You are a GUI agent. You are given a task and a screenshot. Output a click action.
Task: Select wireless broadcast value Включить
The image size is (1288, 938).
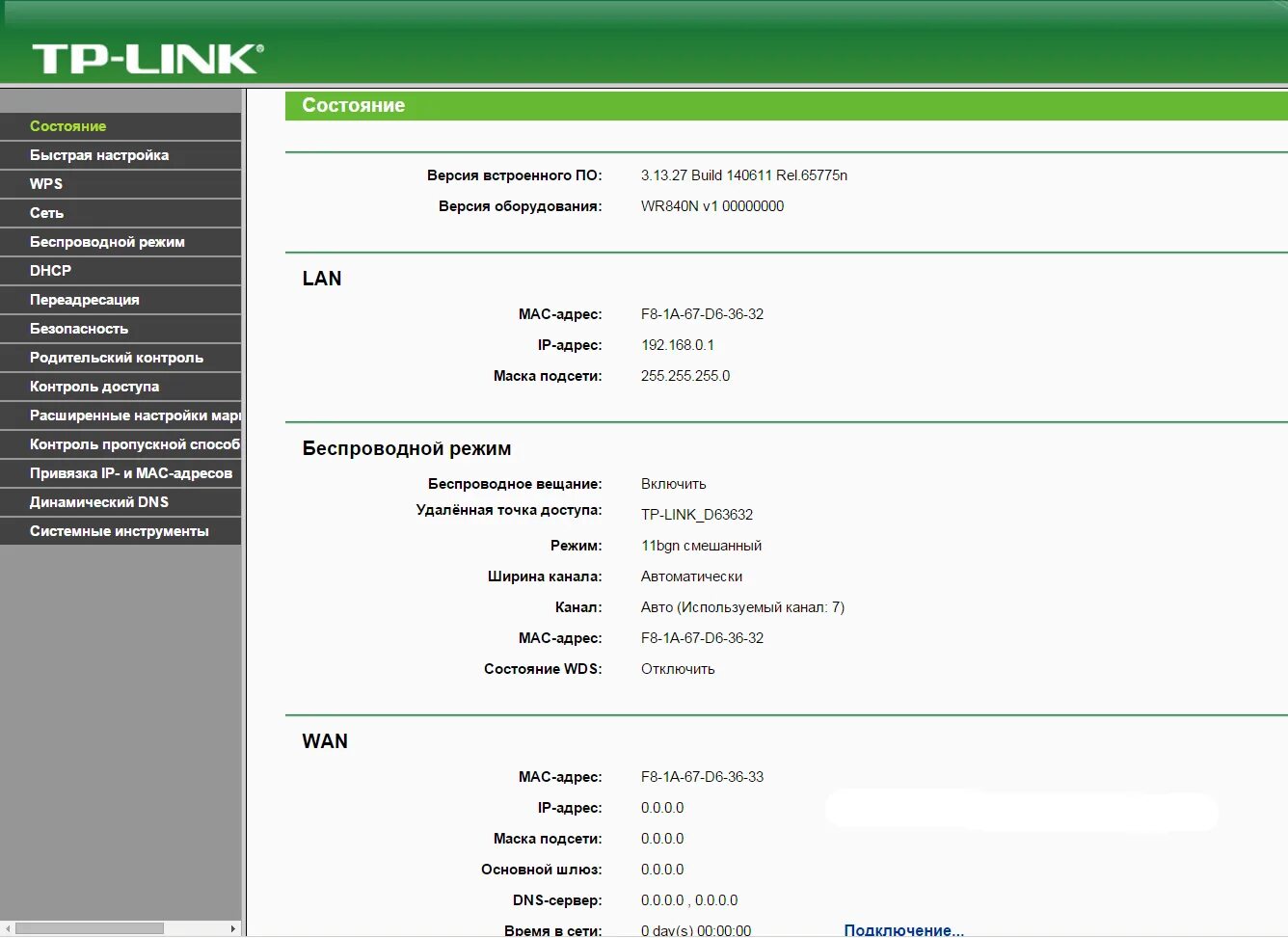point(674,484)
